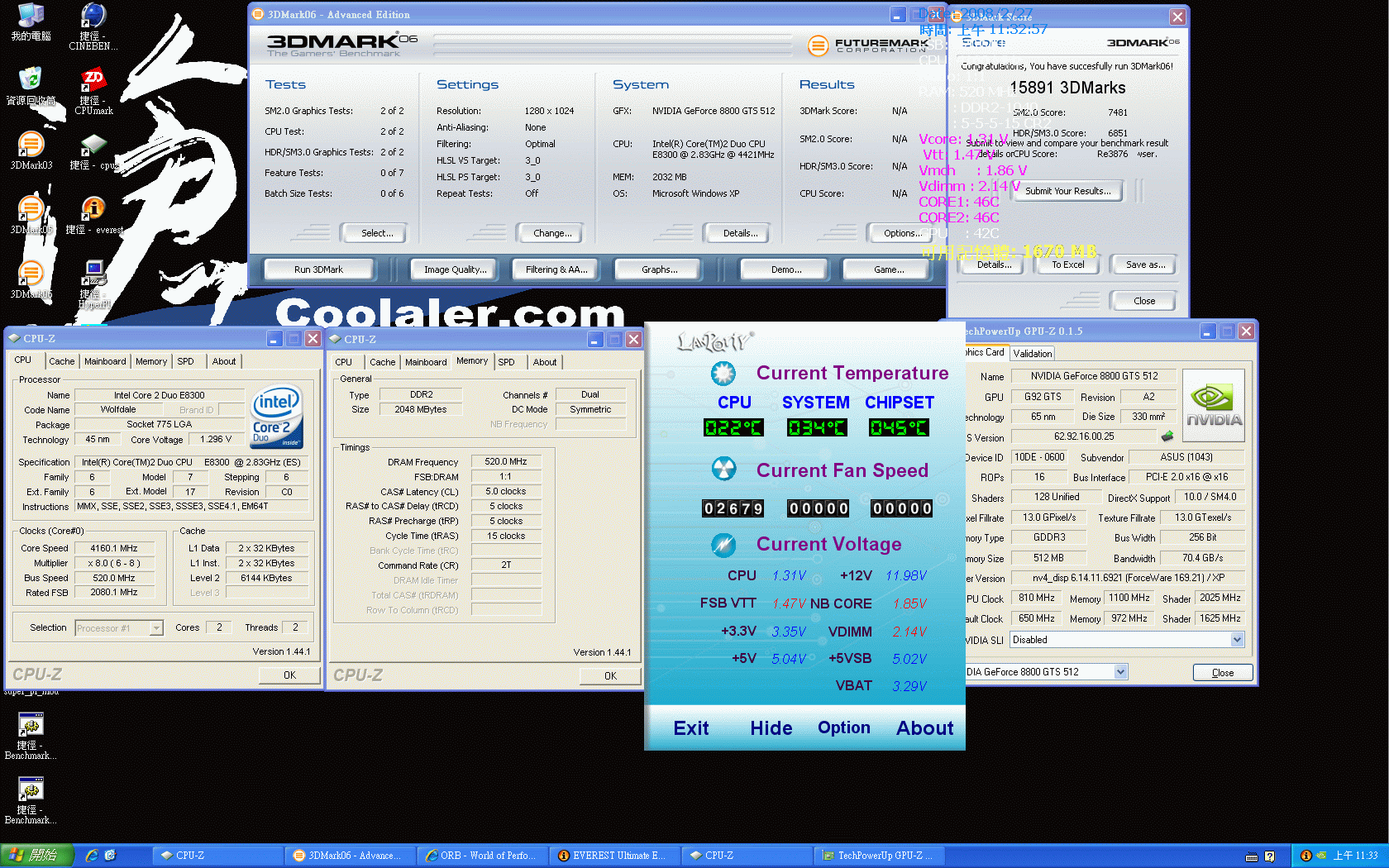
Task: Switch to ORB - World of Performance taskbar item
Action: (x=483, y=856)
